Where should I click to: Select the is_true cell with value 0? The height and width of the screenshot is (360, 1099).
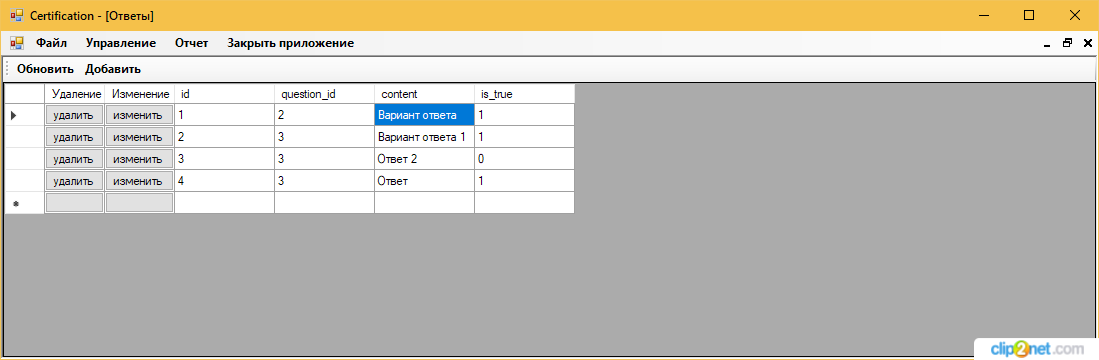pos(525,159)
